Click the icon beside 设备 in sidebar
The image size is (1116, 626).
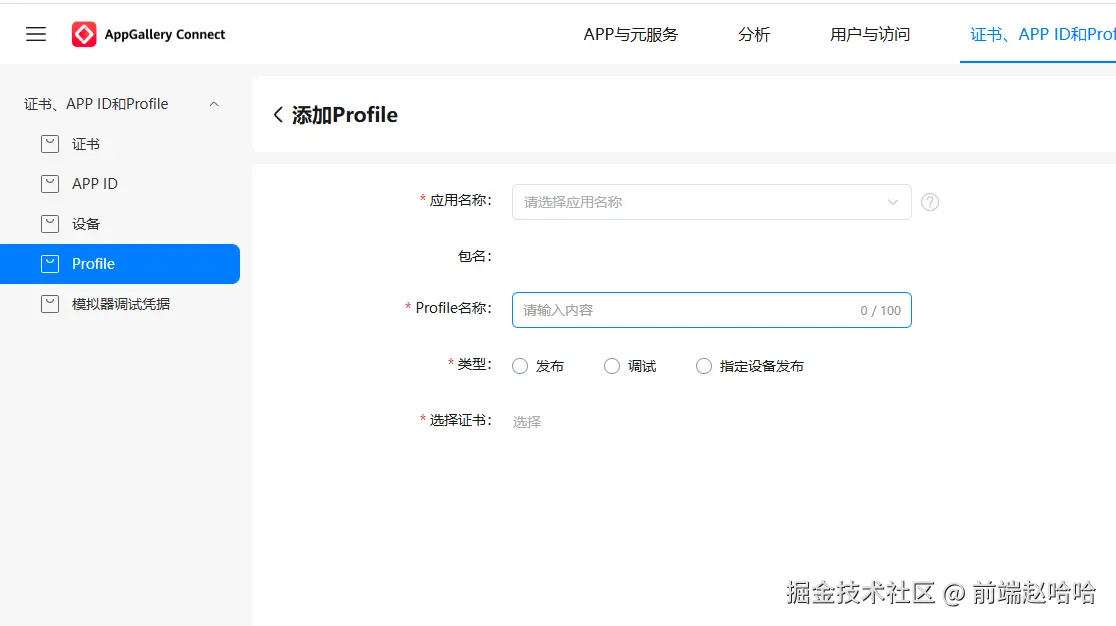50,223
